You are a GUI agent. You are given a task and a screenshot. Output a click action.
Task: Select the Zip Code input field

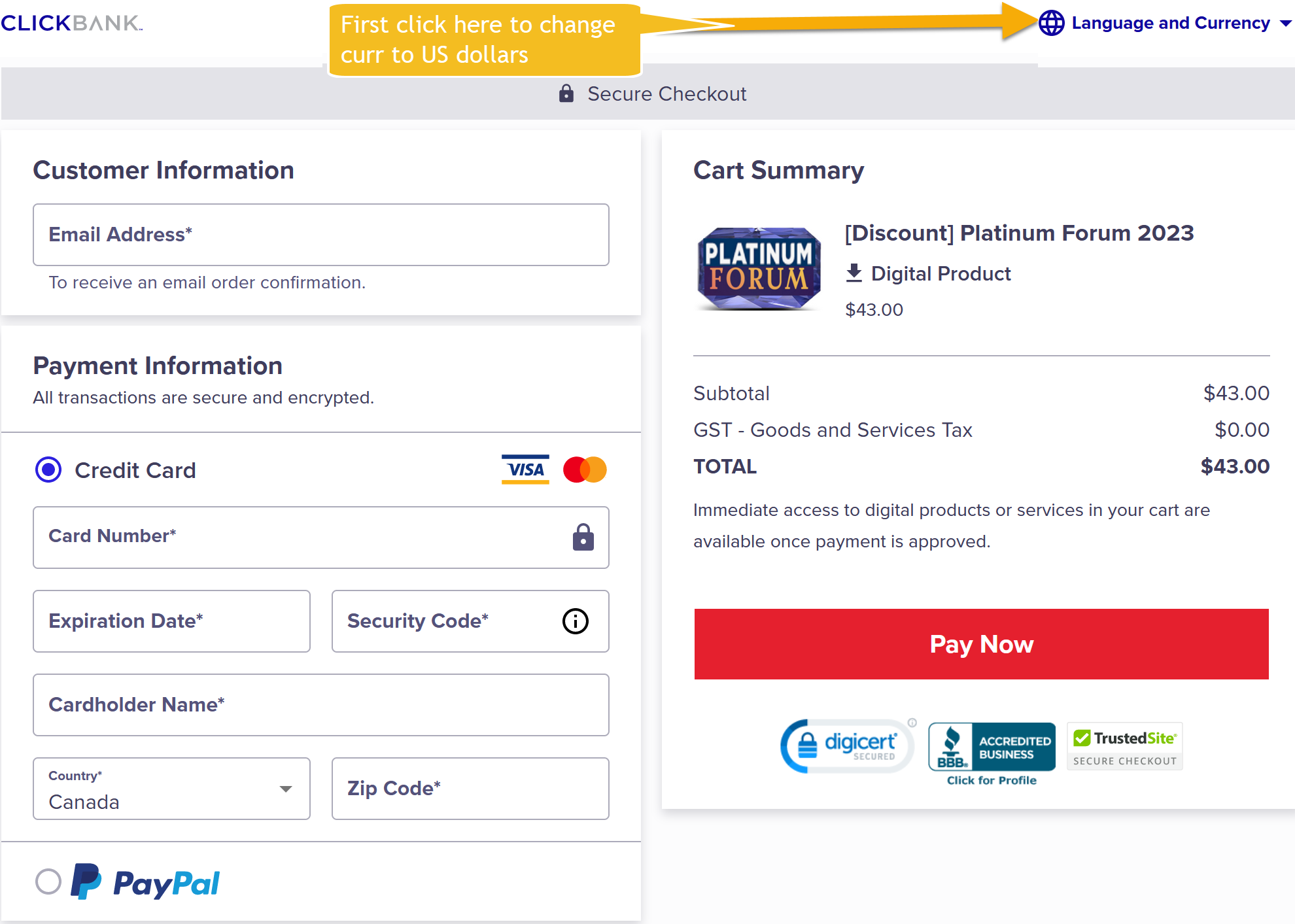470,789
